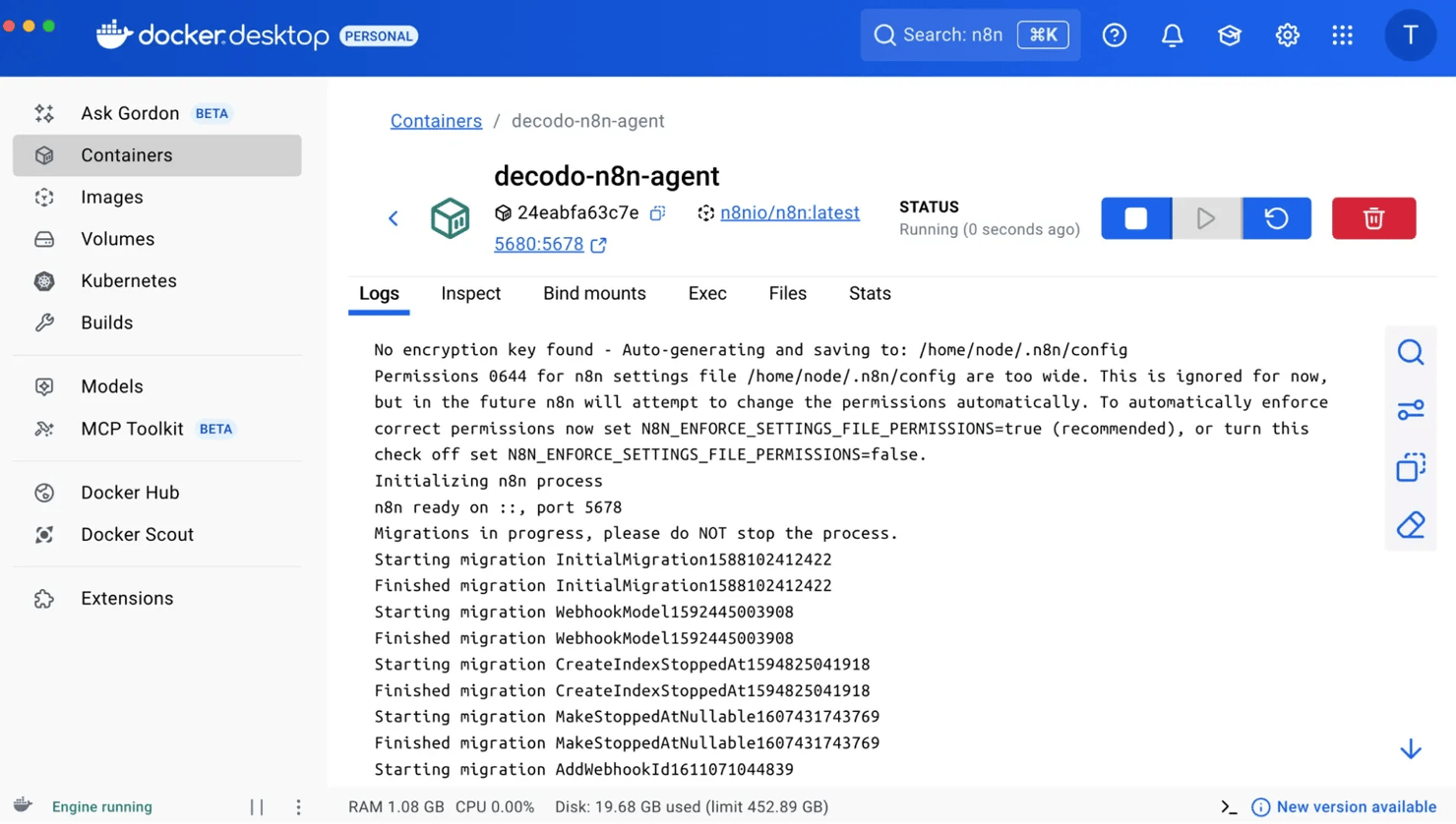Open log display settings options
Image resolution: width=1456 pixels, height=824 pixels.
pyautogui.click(x=1410, y=410)
